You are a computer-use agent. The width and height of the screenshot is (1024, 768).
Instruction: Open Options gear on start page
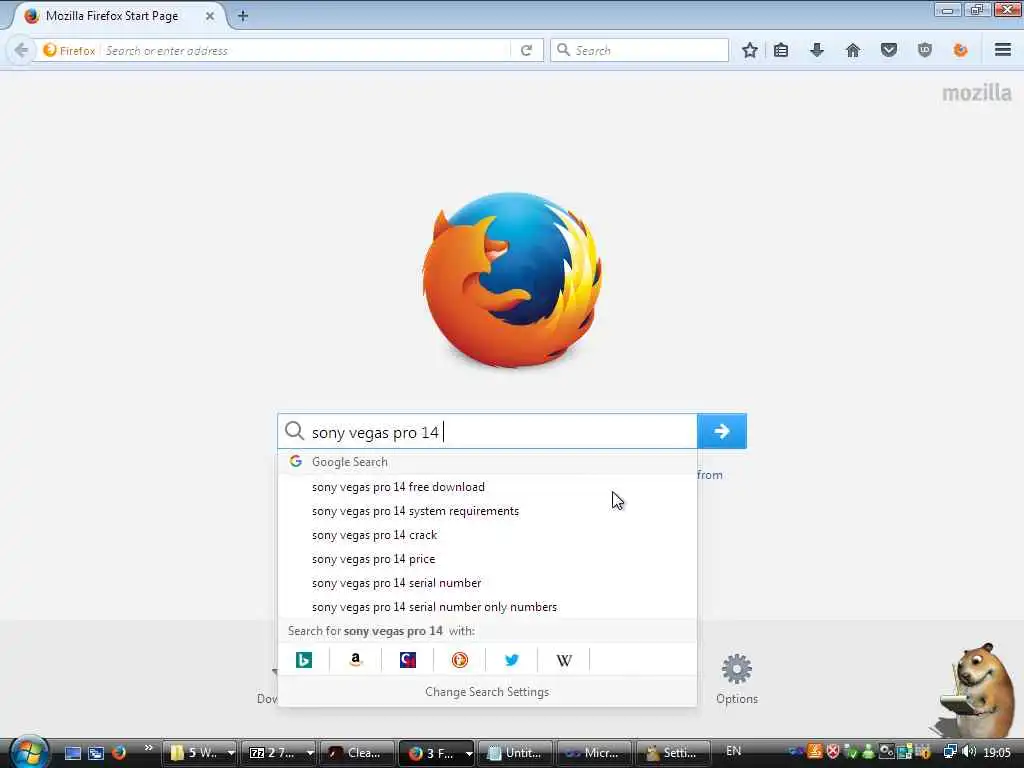point(737,679)
